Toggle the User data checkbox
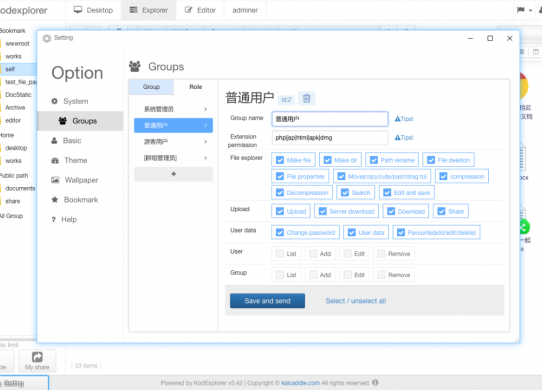Screen dimensions: 542x390 [352, 232]
